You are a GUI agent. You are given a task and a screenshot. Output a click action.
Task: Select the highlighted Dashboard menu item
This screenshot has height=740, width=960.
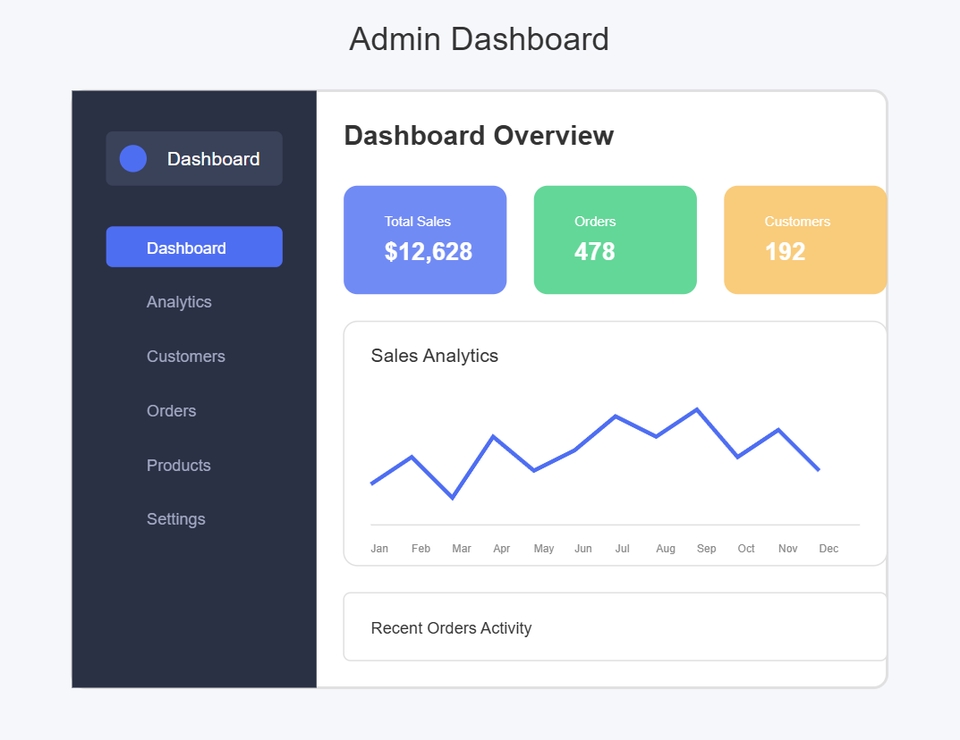pyautogui.click(x=194, y=247)
